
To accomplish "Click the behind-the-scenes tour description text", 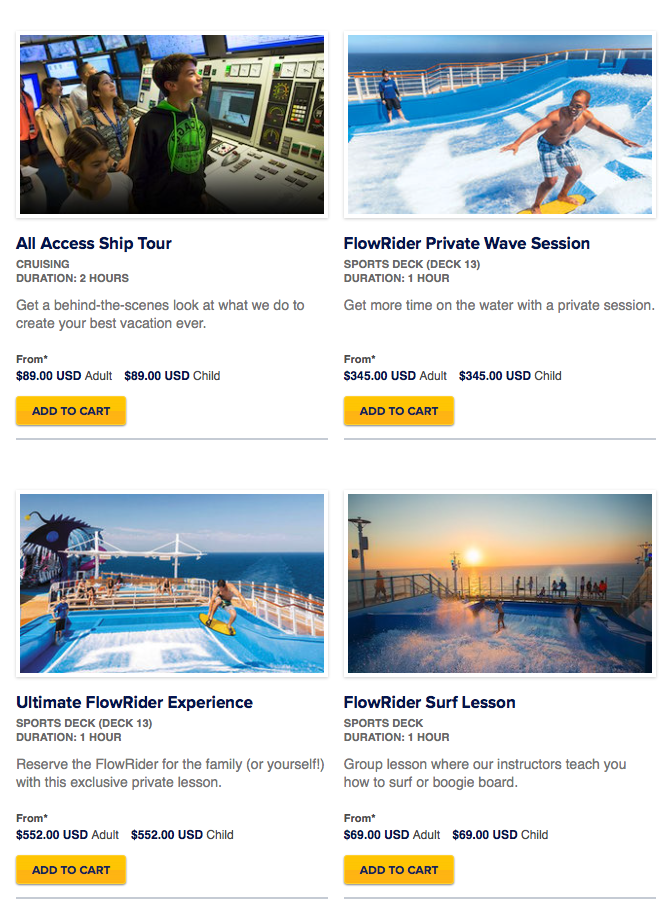I will [x=160, y=314].
